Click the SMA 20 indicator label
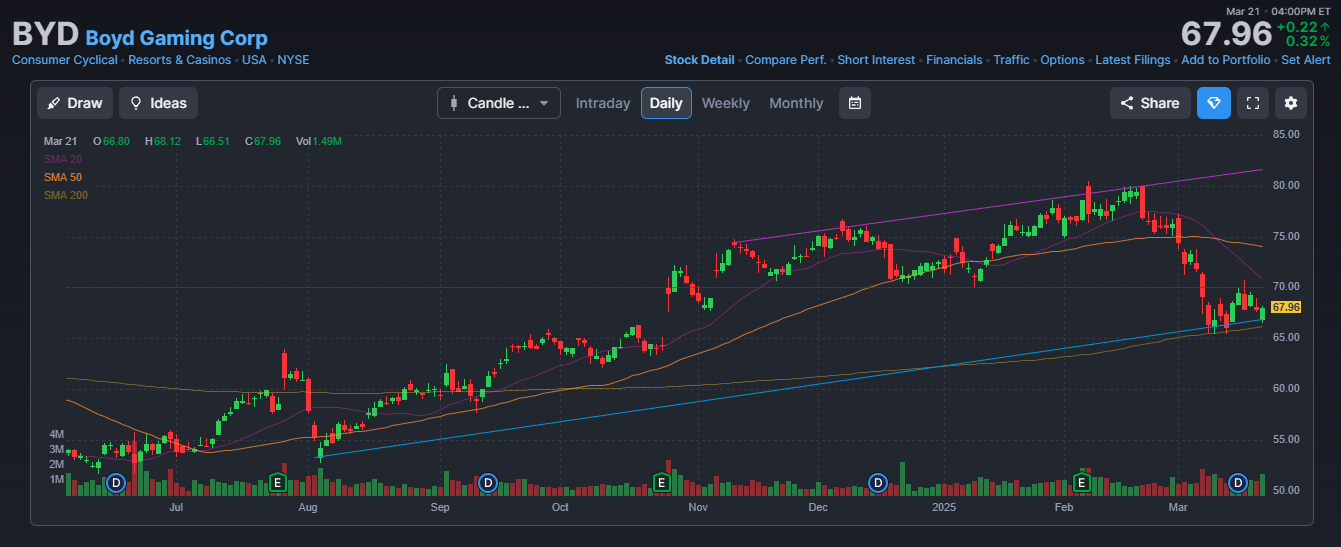1341x547 pixels. click(x=63, y=159)
